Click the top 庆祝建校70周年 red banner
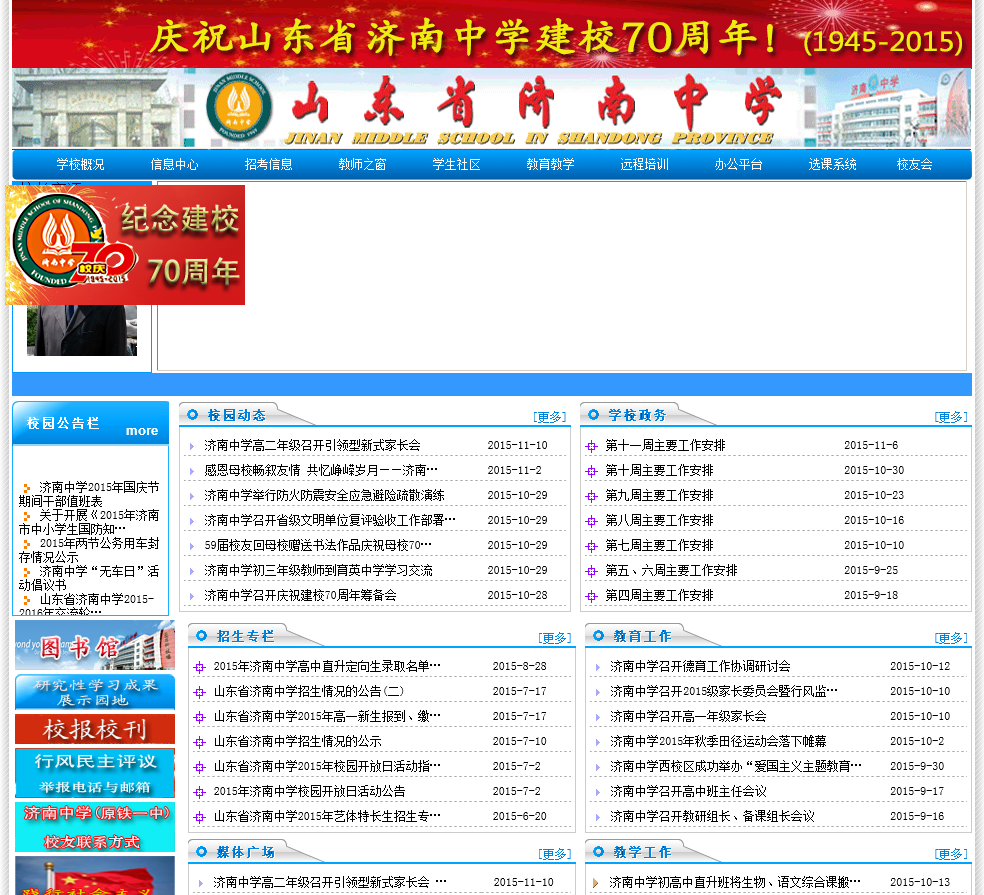Image resolution: width=984 pixels, height=895 pixels. (492, 35)
